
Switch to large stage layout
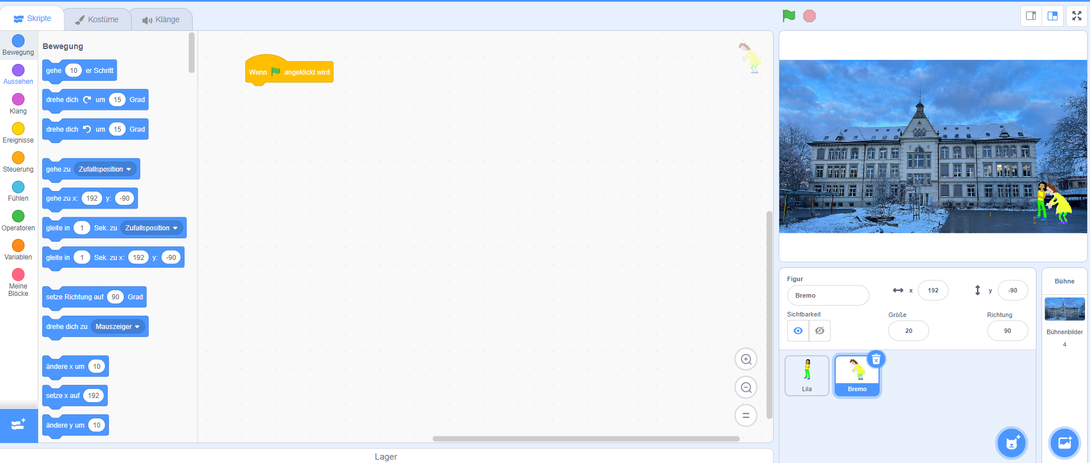coord(1052,16)
